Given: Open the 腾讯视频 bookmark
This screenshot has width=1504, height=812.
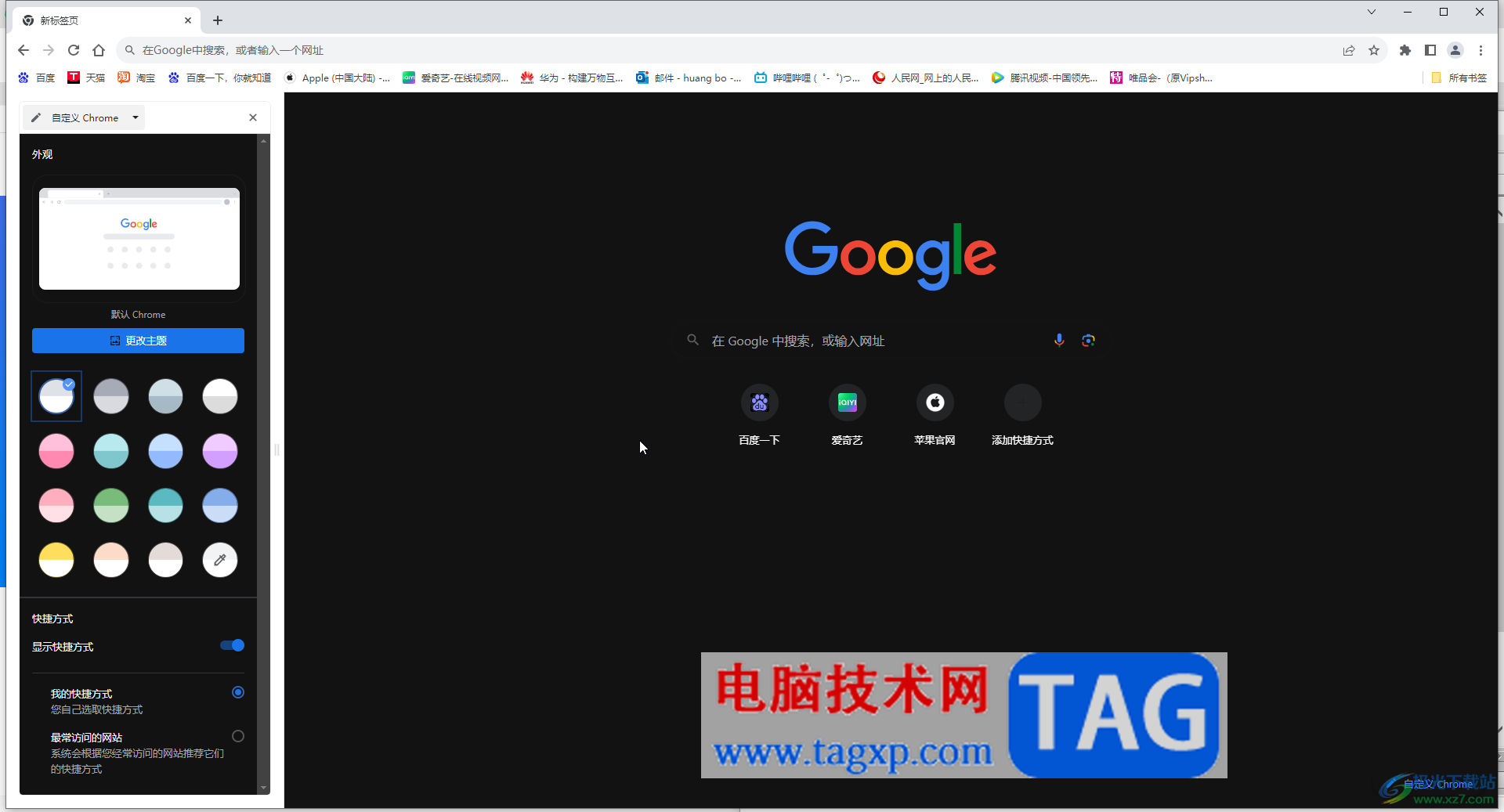Looking at the screenshot, I should 1044,78.
